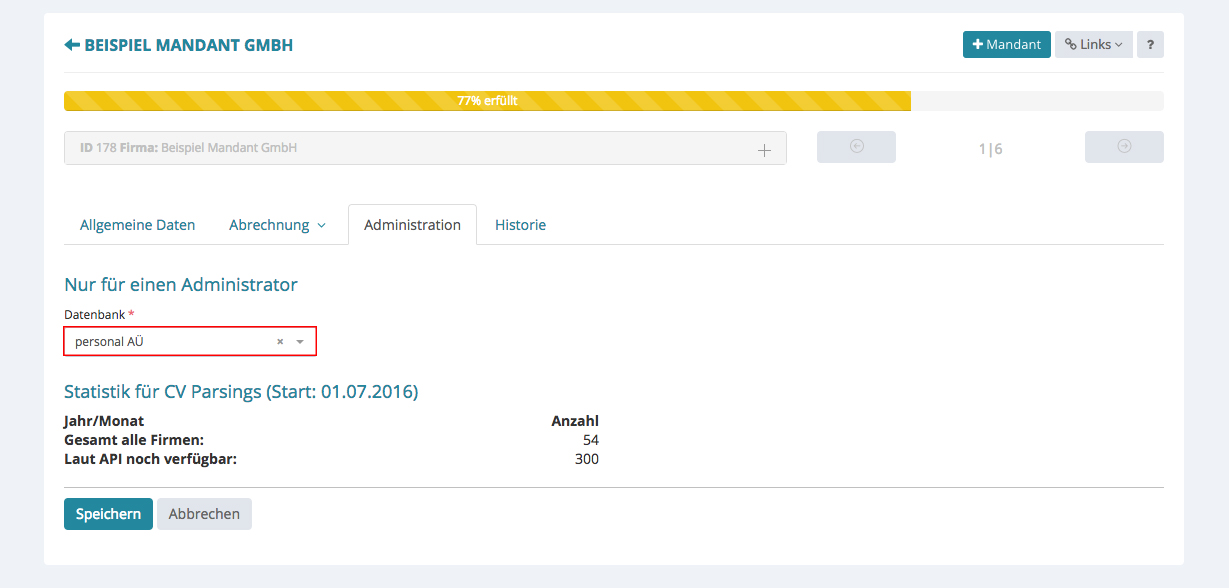The height and width of the screenshot is (588, 1229).
Task: Go to the previous record with left arrow
Action: click(856, 147)
